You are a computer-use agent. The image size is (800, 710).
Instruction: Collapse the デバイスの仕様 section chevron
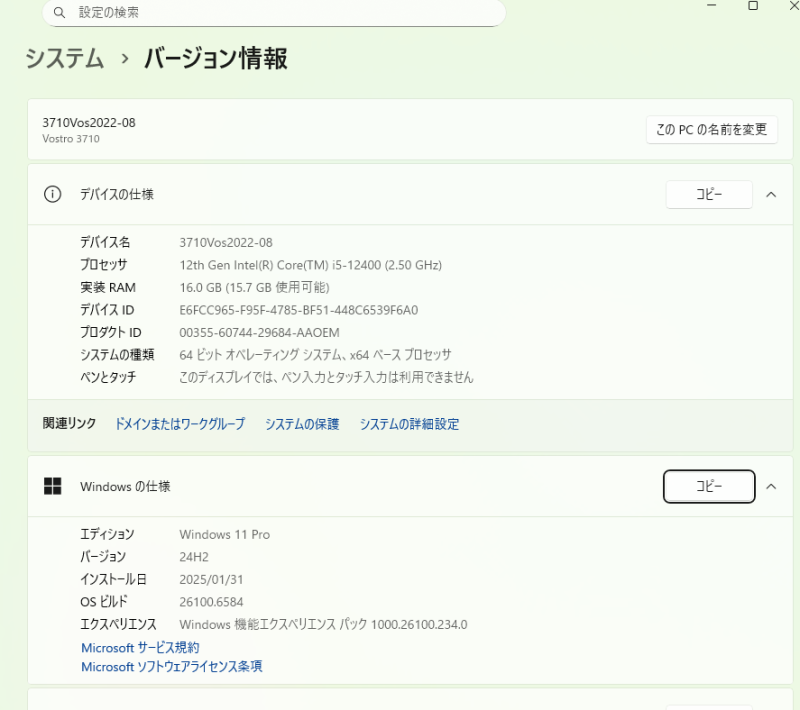(771, 194)
